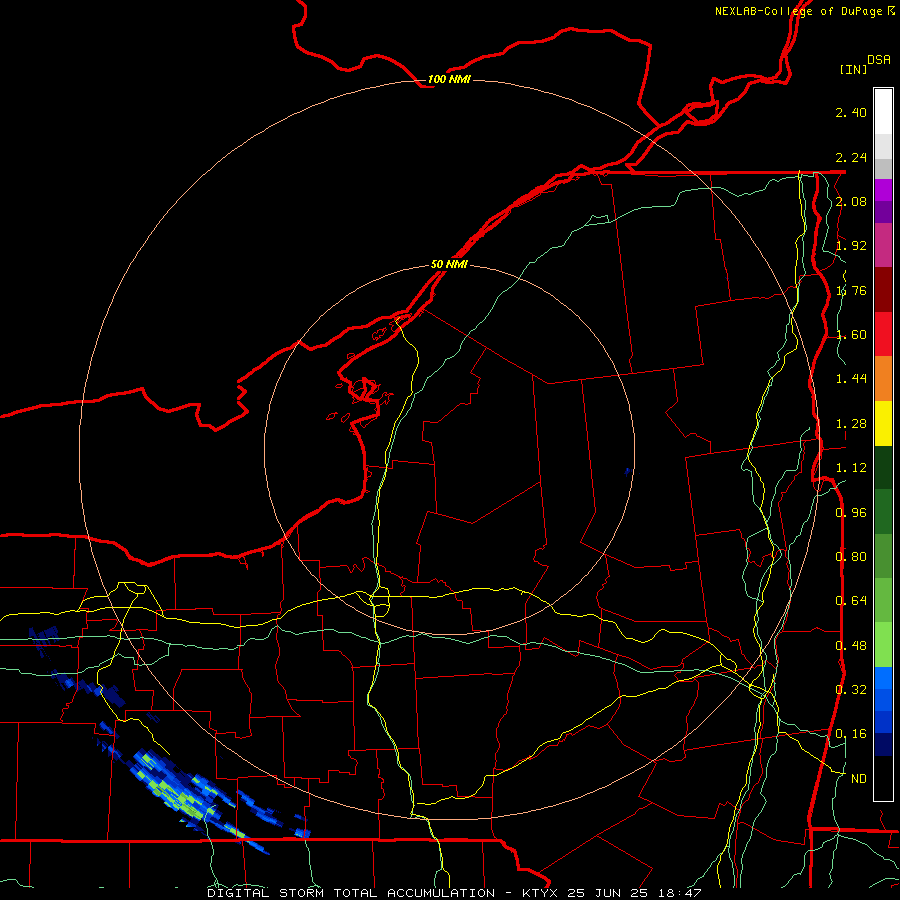
Task: Click the 2.08 legend value
Action: 851,201
